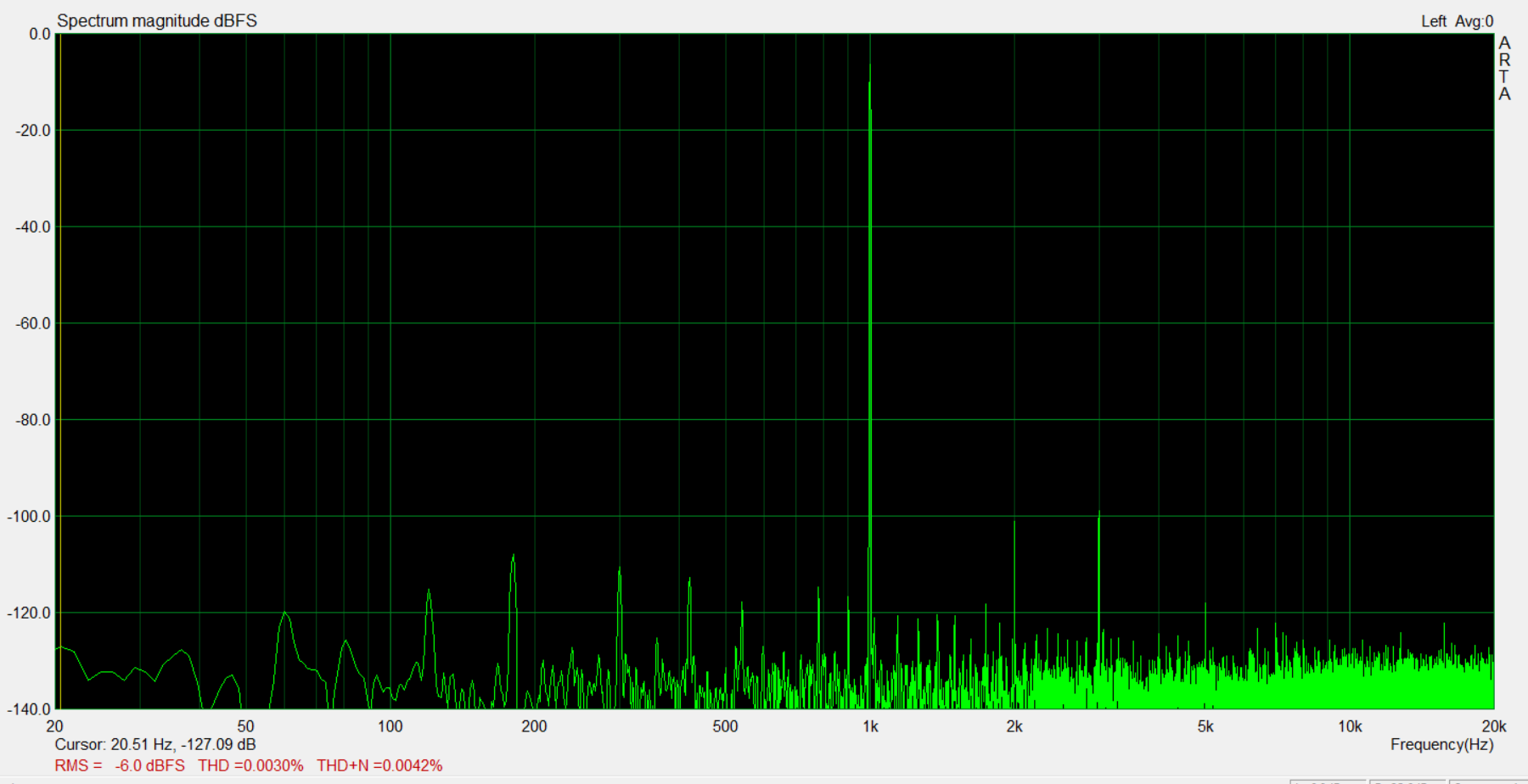The height and width of the screenshot is (784, 1528).
Task: Place cursor on the 1 kHz fundamental peak
Action: [870, 64]
